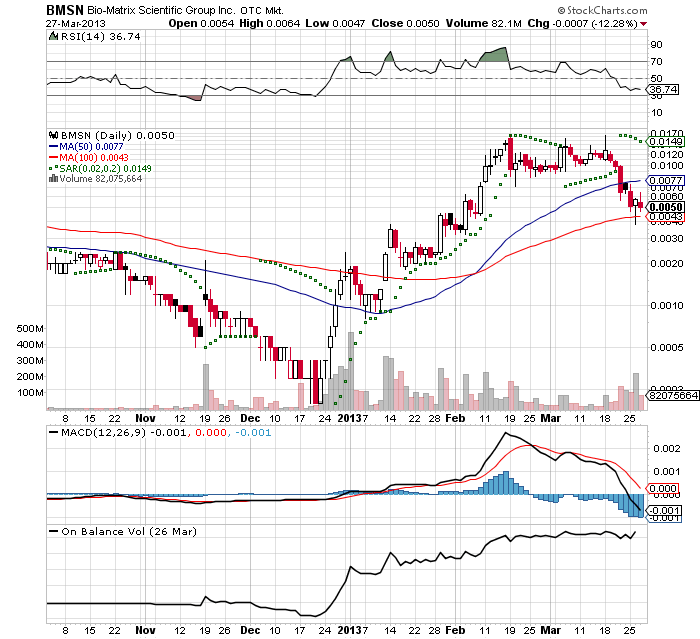Click the red down-arrow change indicator
Viewport: 700px width, 639px height.
(x=644, y=24)
